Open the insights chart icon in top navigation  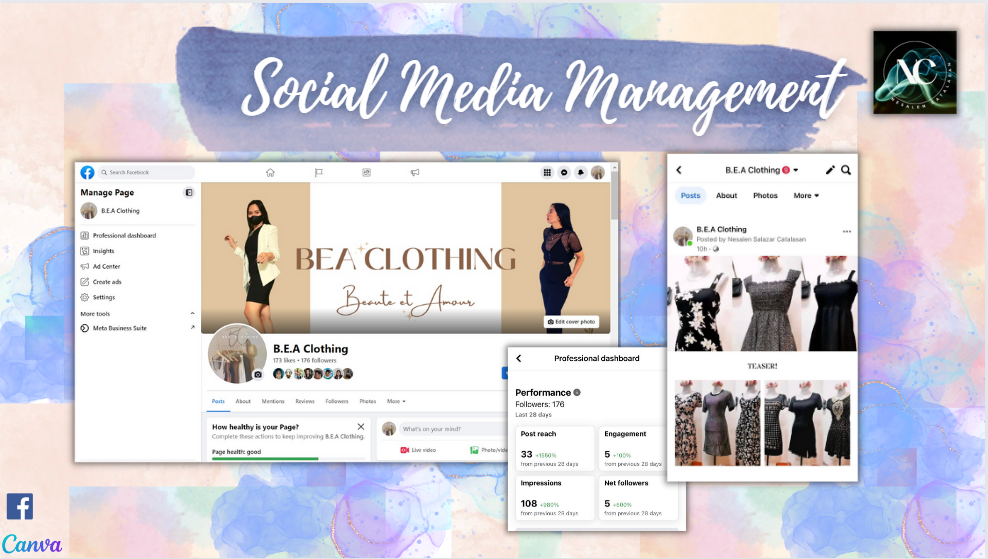pos(367,172)
